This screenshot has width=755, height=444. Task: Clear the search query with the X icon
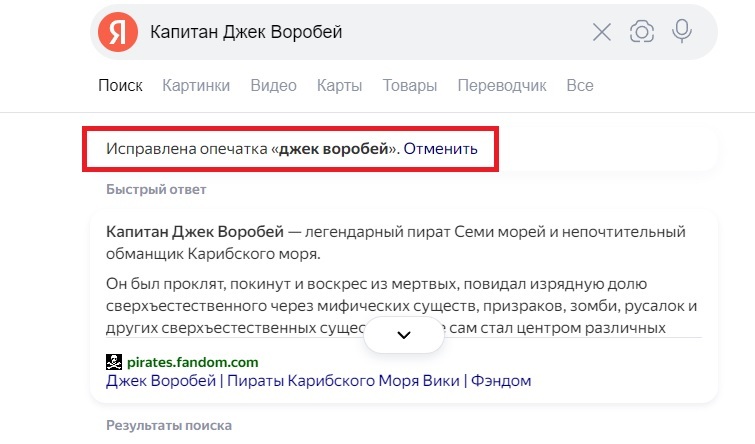(602, 32)
